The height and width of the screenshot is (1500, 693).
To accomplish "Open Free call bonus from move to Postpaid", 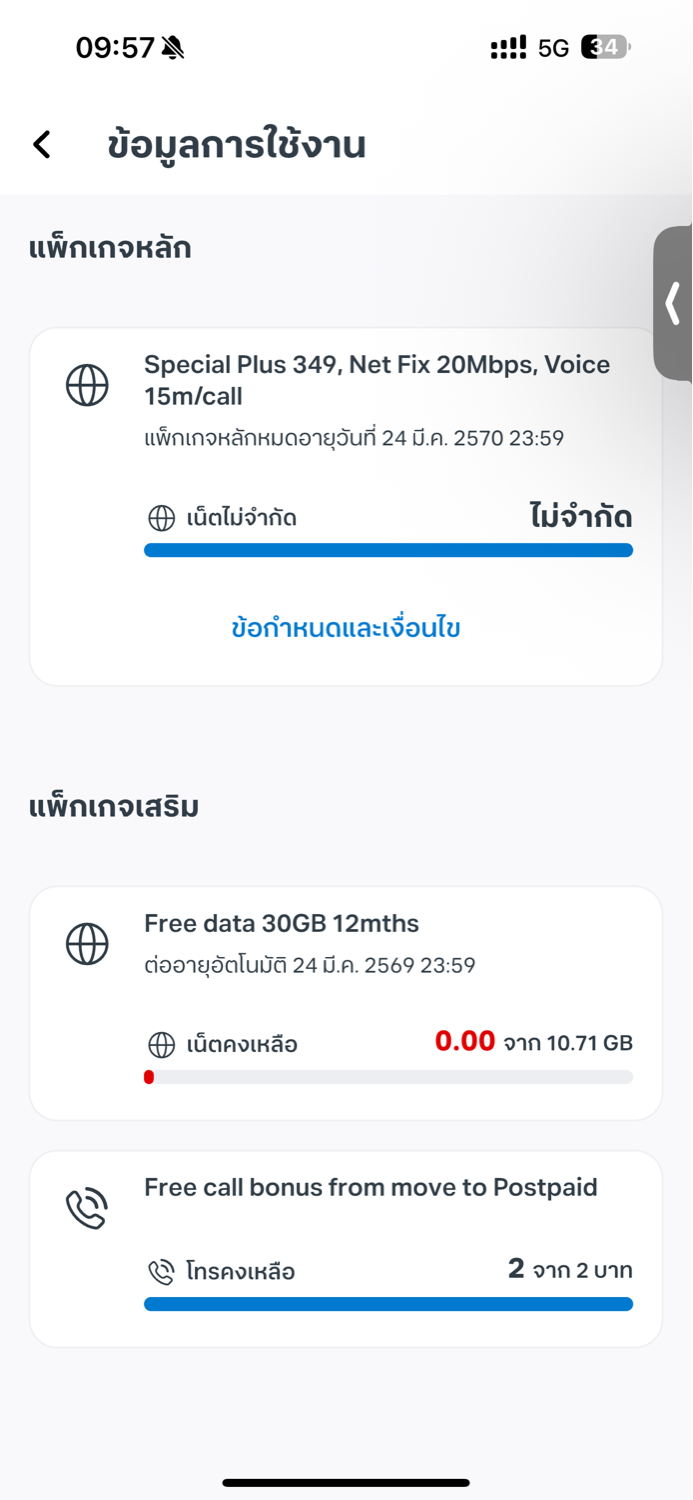I will click(370, 1187).
